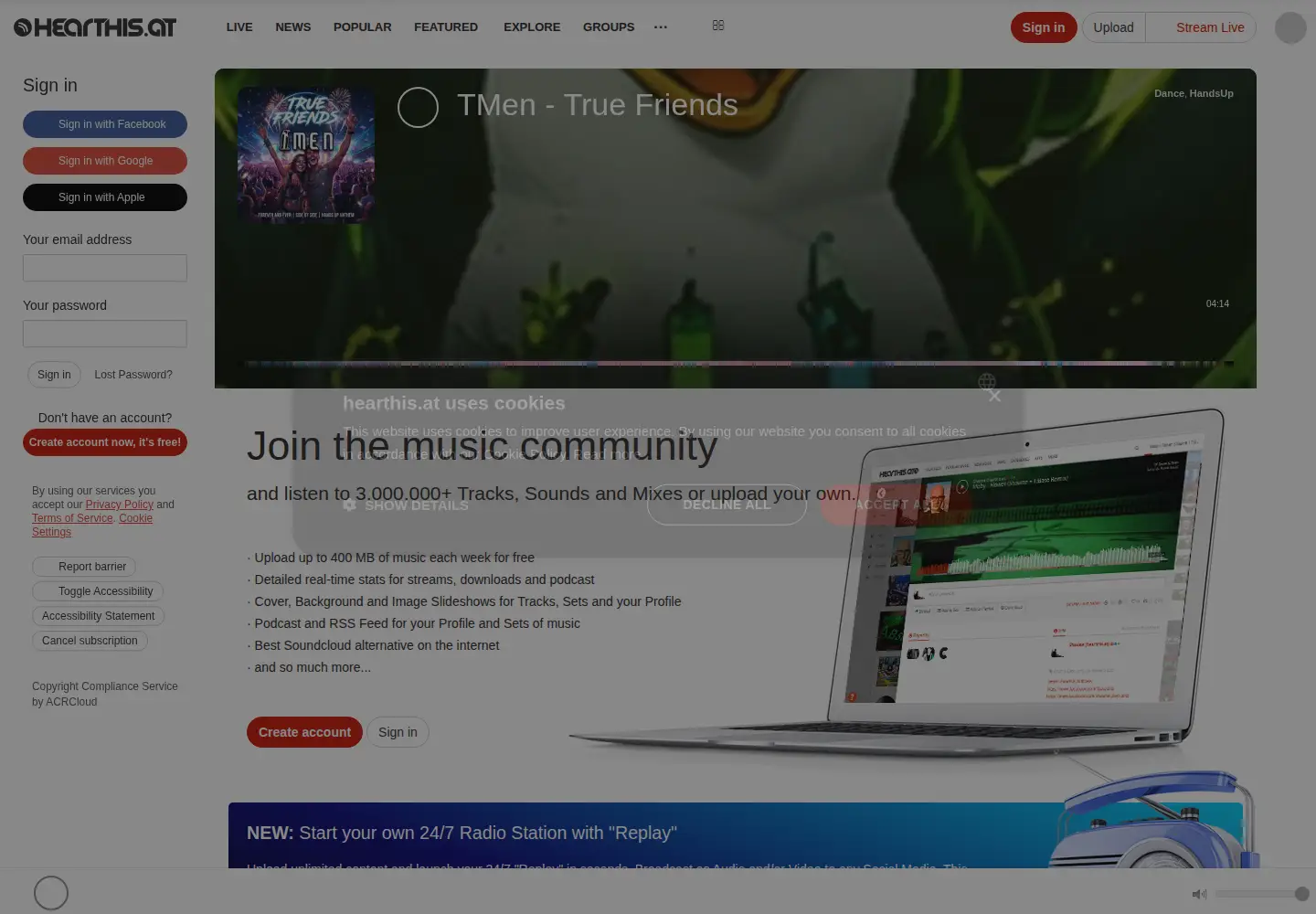The width and height of the screenshot is (1316, 914).
Task: Click the gear icon beside Show Details
Action: 349,505
